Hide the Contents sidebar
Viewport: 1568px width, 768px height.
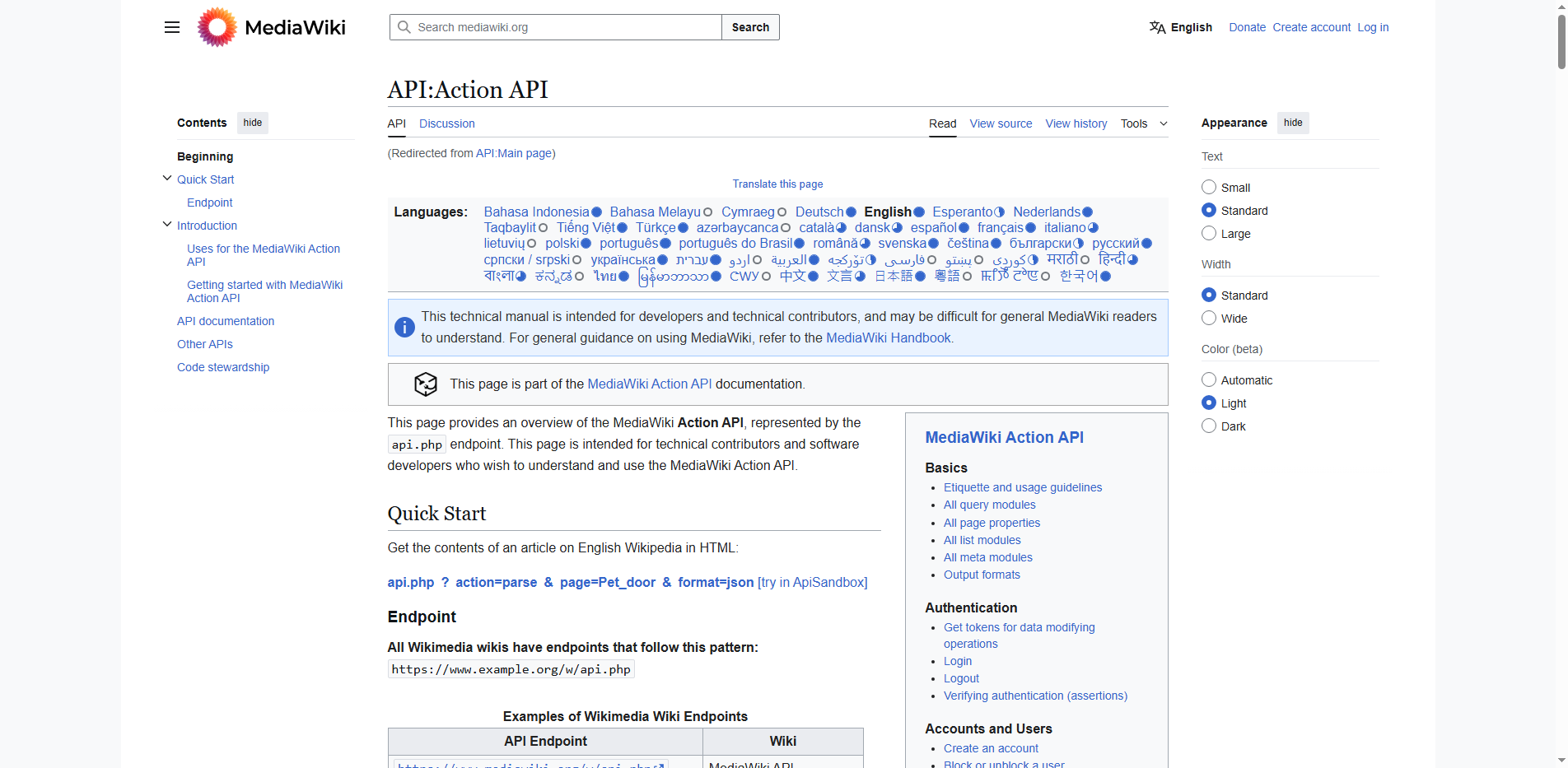point(252,123)
